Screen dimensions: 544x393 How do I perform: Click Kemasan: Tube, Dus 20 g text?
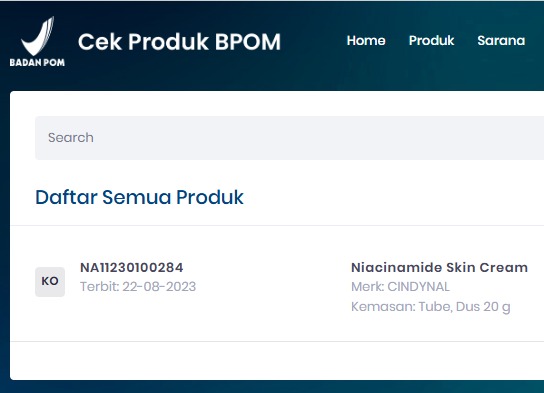pos(431,307)
